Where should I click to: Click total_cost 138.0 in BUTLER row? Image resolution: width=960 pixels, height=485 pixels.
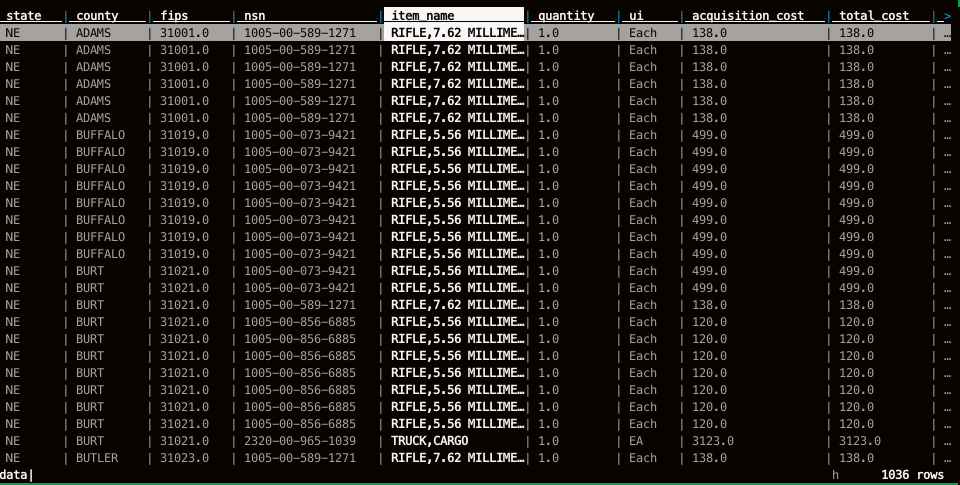click(x=856, y=458)
